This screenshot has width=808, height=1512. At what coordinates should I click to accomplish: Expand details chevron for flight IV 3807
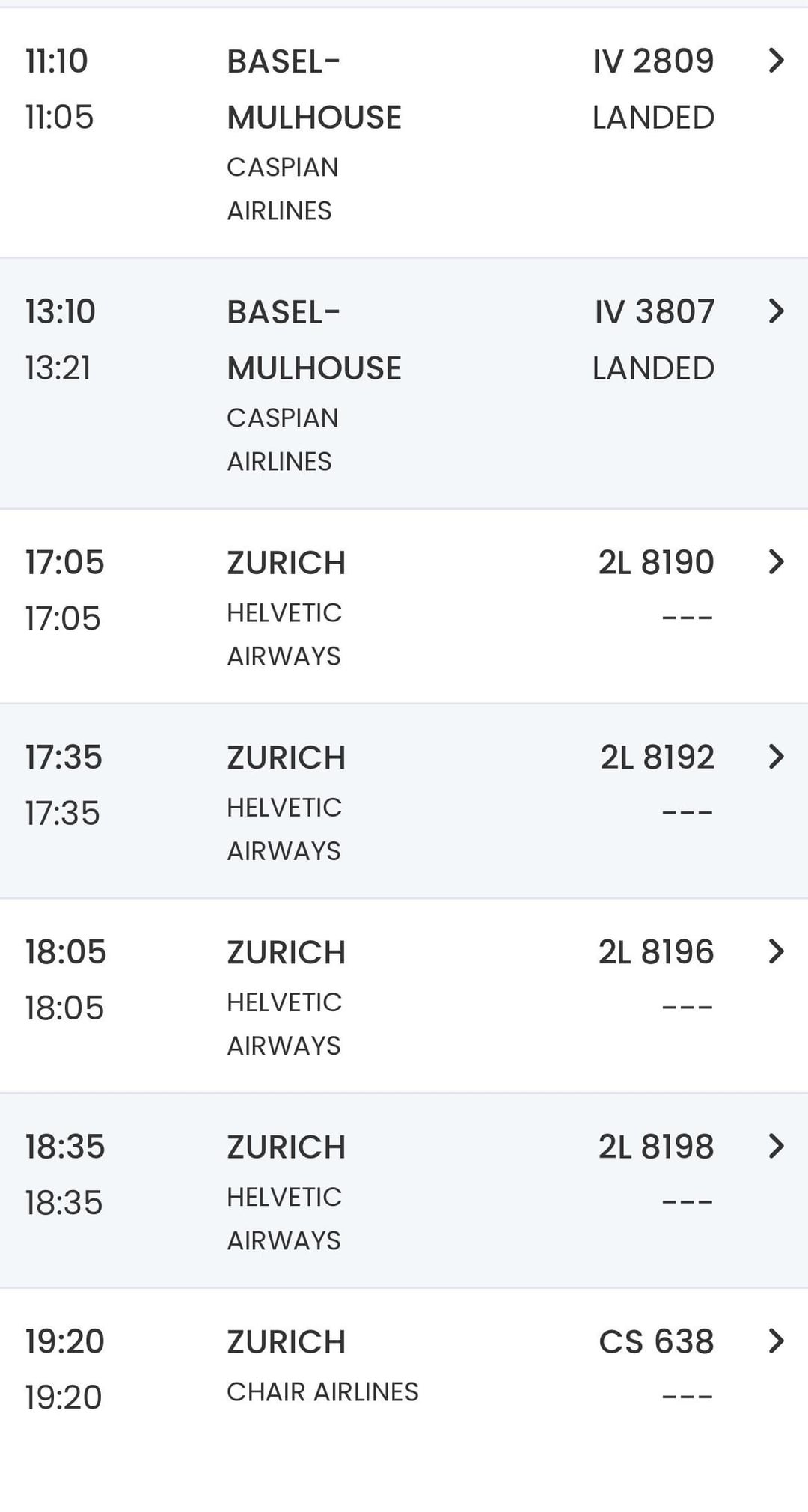(776, 311)
